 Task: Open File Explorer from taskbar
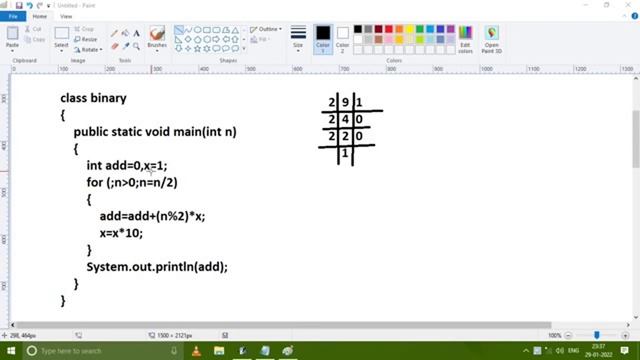pos(219,351)
